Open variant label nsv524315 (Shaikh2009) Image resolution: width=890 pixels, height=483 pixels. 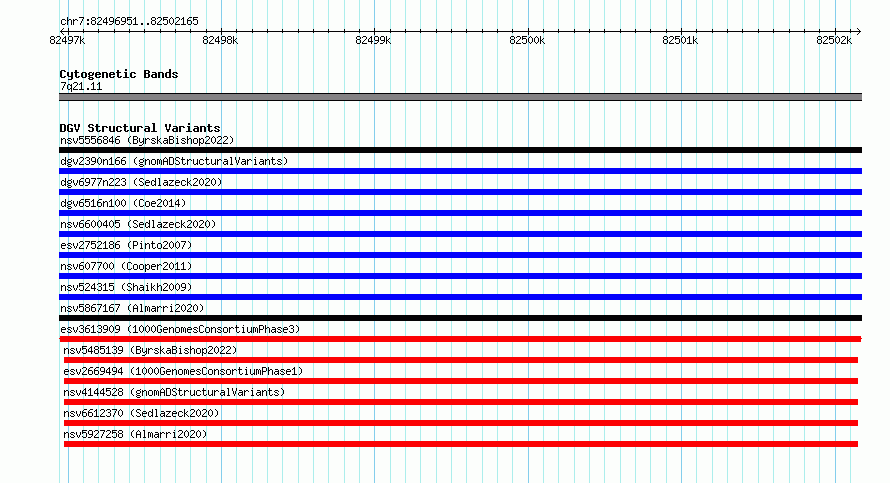(x=126, y=287)
